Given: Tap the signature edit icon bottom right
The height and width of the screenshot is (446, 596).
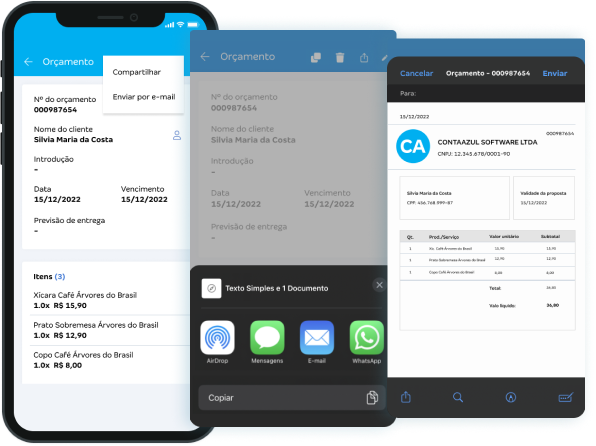Looking at the screenshot, I should 566,397.
